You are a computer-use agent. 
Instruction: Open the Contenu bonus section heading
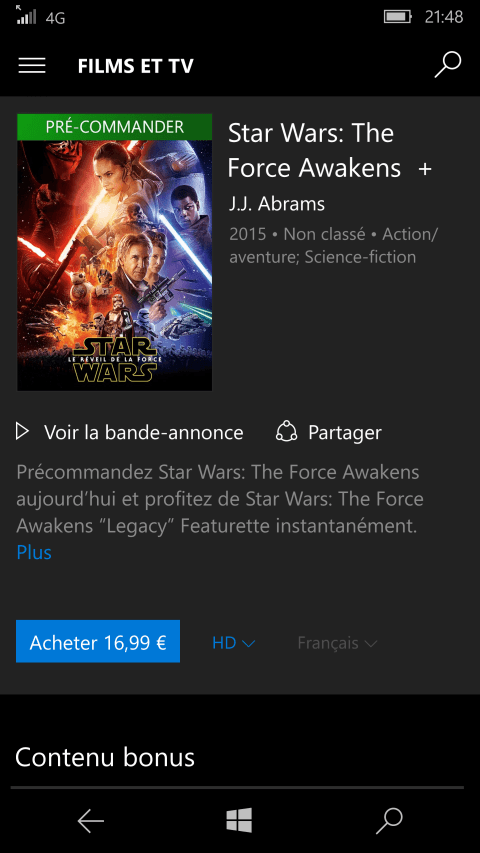[104, 757]
